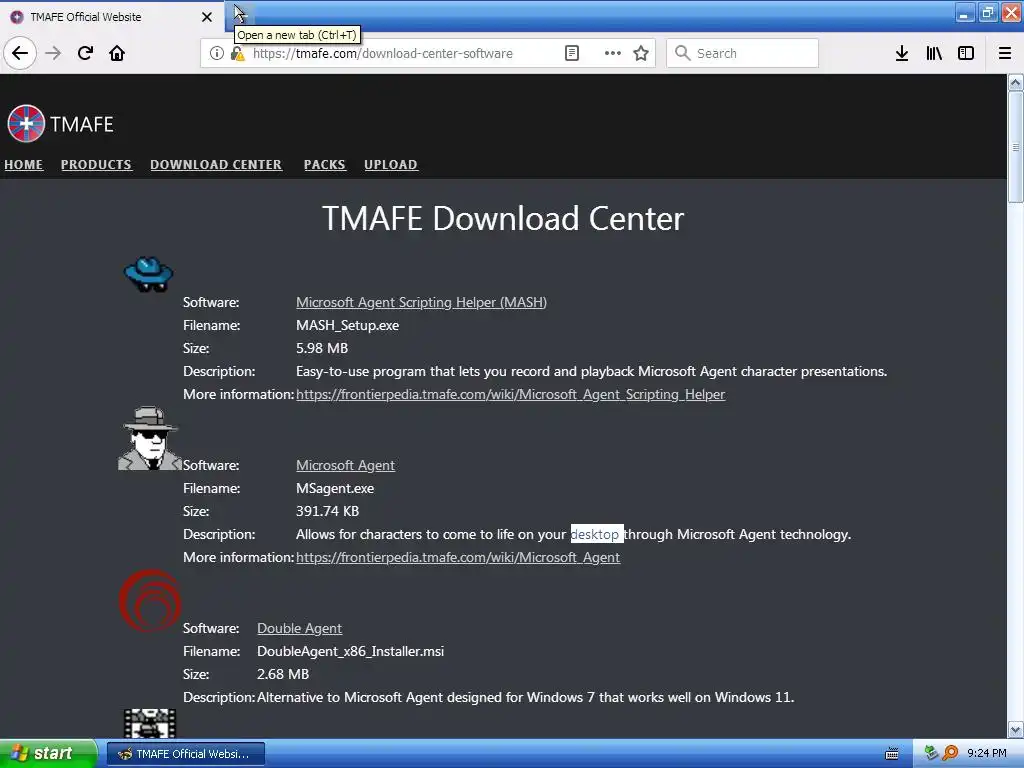Open the UPLOAD menu item
The height and width of the screenshot is (768, 1024).
tap(391, 165)
